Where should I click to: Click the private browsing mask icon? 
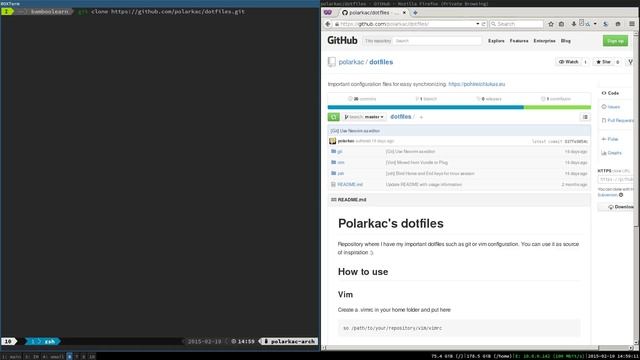click(x=328, y=13)
